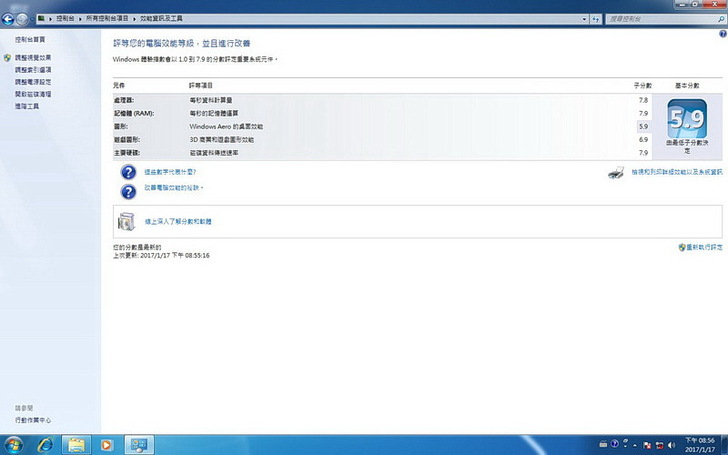
Task: Select the 記憶體 (RAM) row label
Action: click(134, 113)
